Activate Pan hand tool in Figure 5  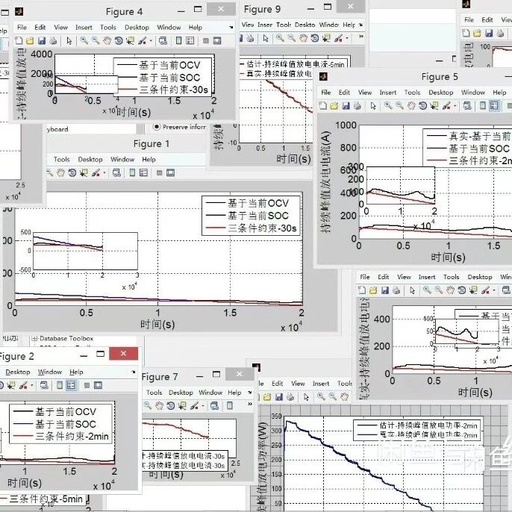coord(411,106)
